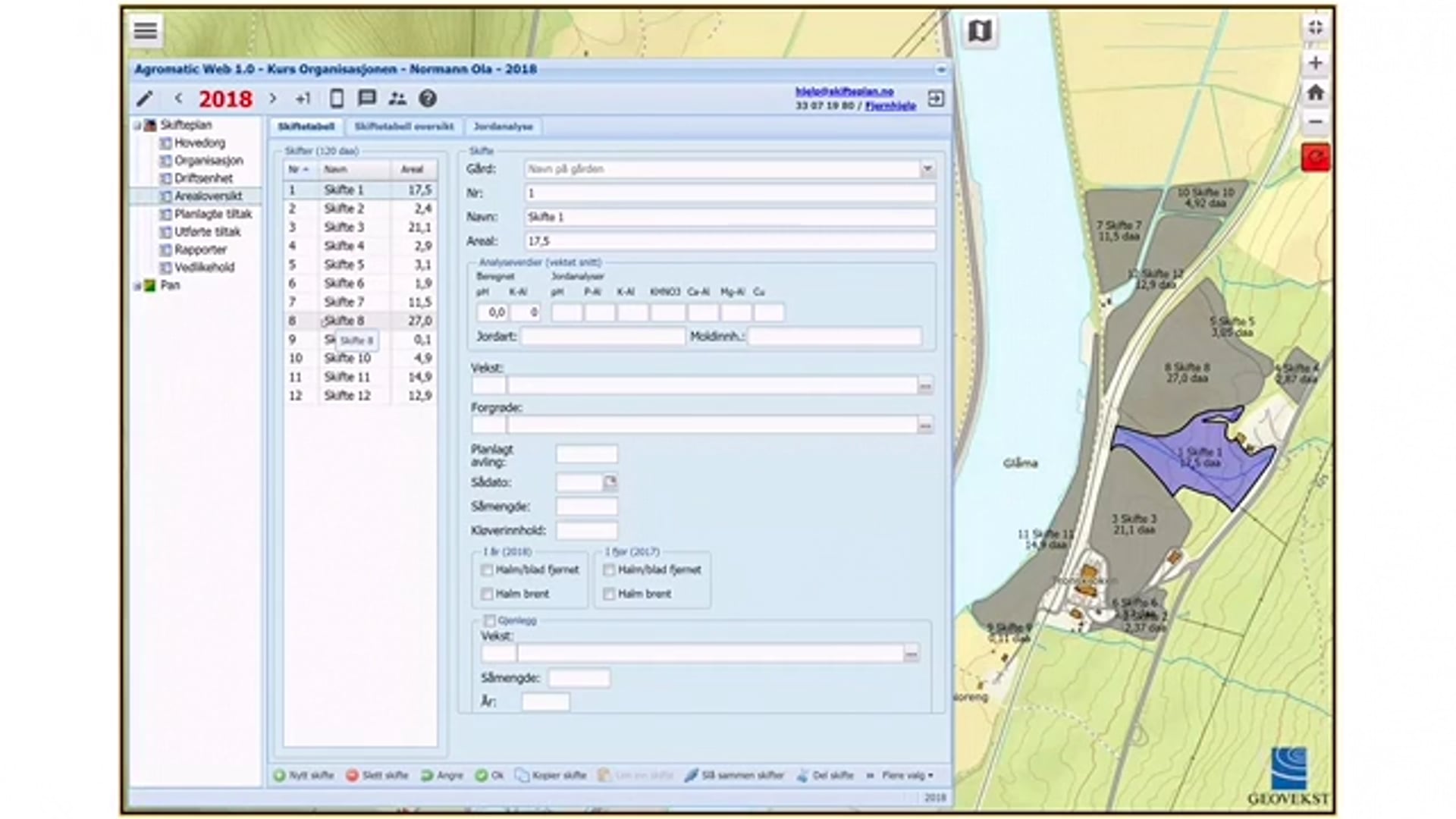This screenshot has width=1456, height=819.
Task: Click the Planlagt avling field
Action: (x=586, y=454)
